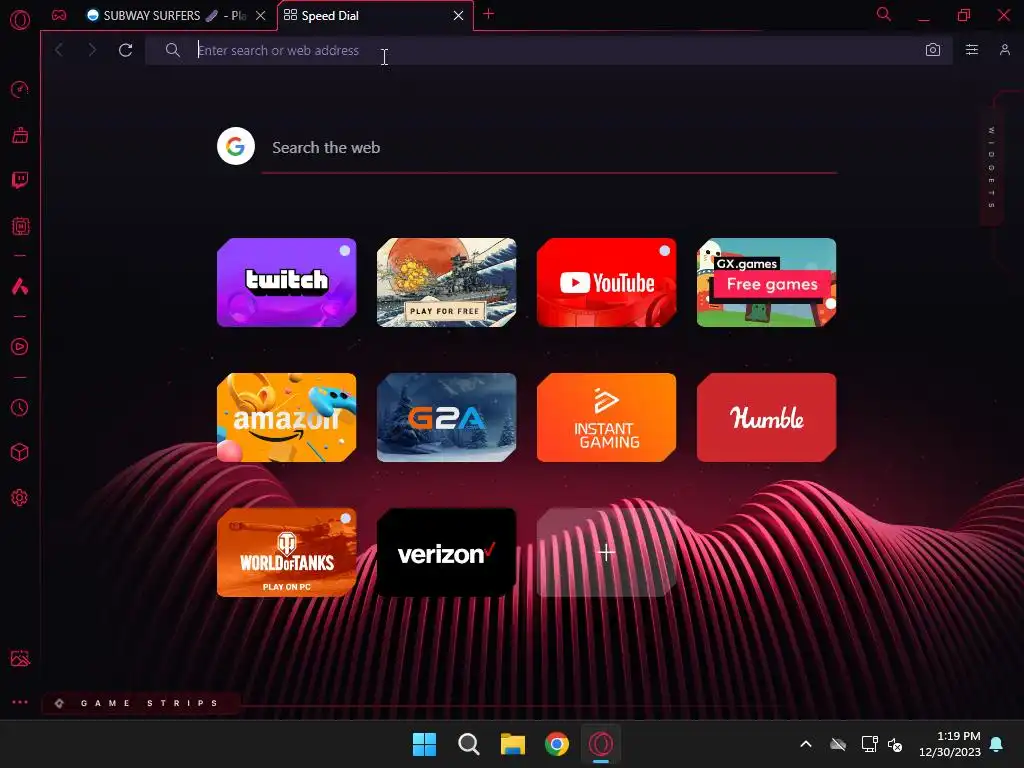Viewport: 1024px width, 768px height.
Task: Click the reload page button
Action: pos(125,50)
